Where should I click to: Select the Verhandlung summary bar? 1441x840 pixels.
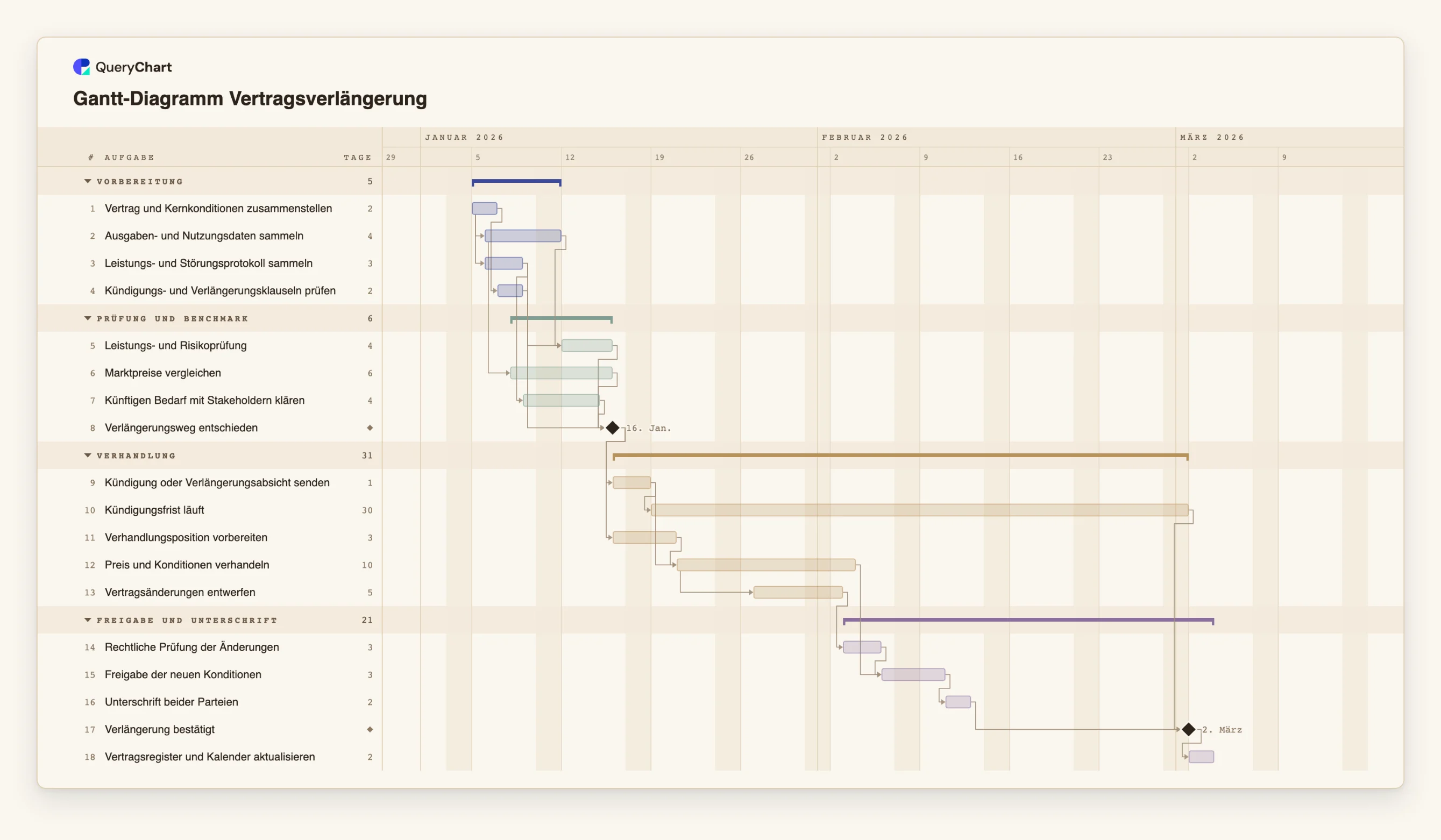coord(900,457)
